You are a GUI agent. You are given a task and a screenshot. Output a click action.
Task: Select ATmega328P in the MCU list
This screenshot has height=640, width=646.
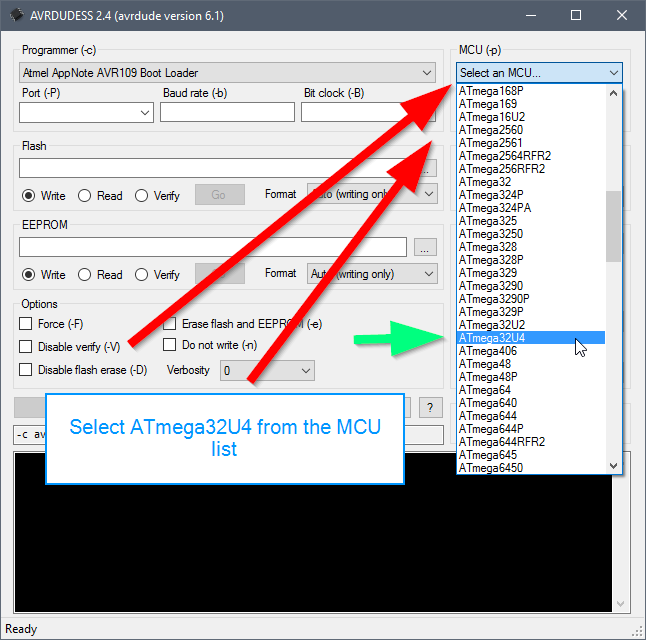pos(531,260)
